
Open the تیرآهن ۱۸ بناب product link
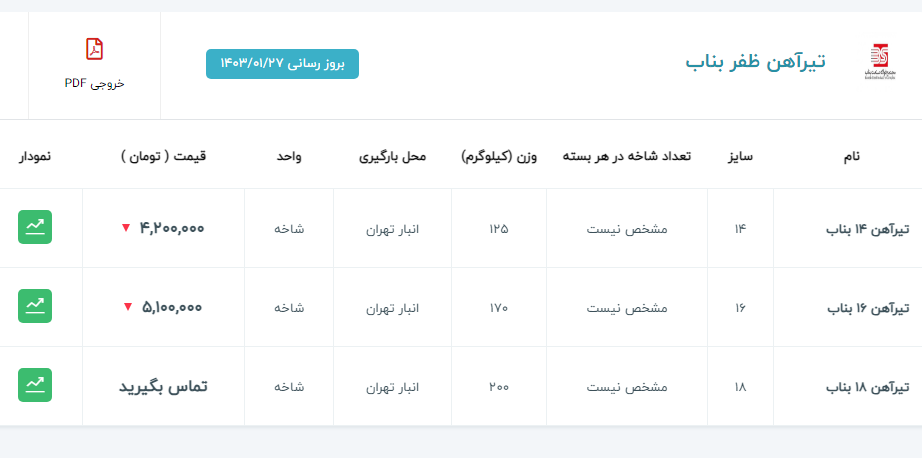868,387
